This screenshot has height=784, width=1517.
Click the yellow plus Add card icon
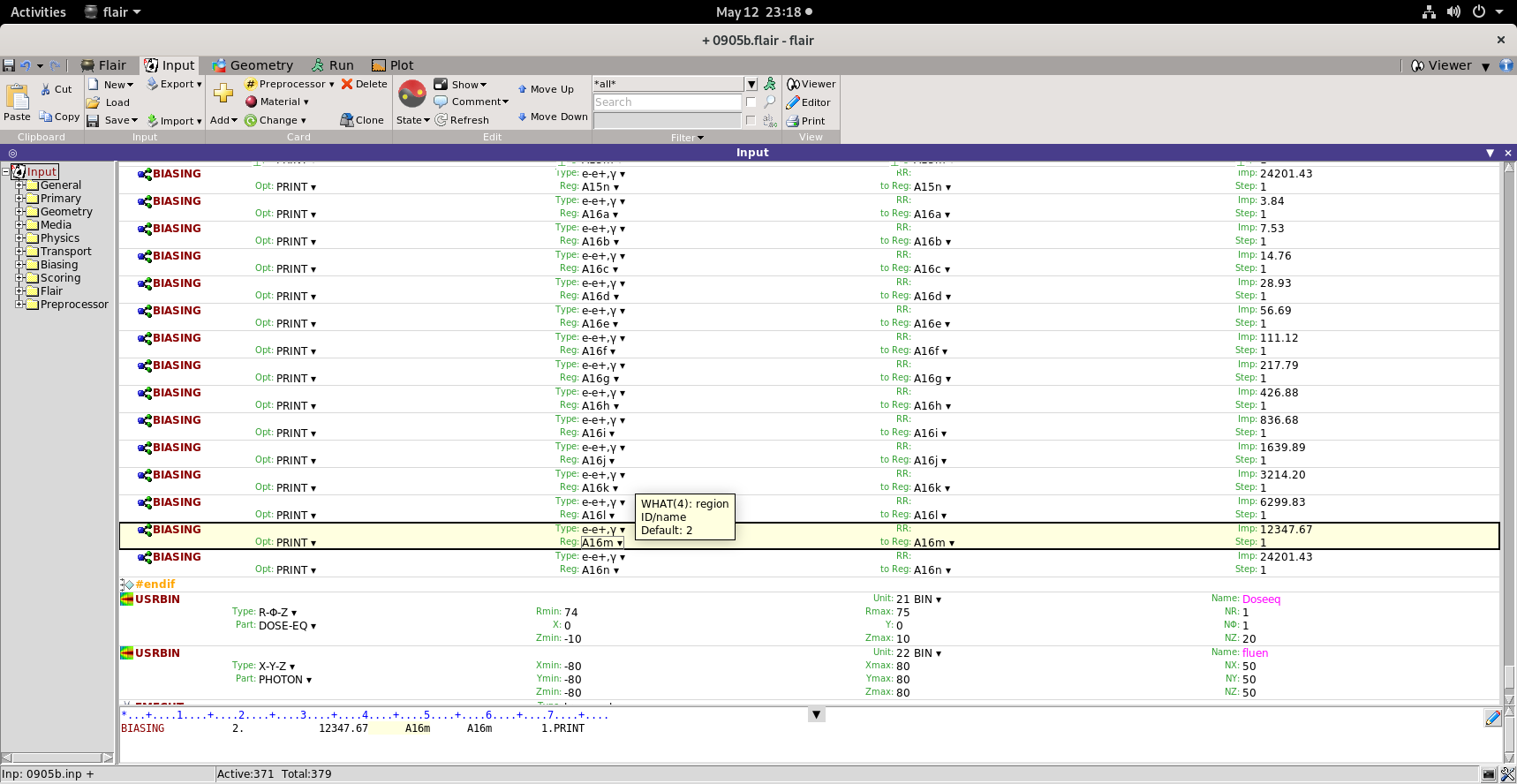(224, 93)
